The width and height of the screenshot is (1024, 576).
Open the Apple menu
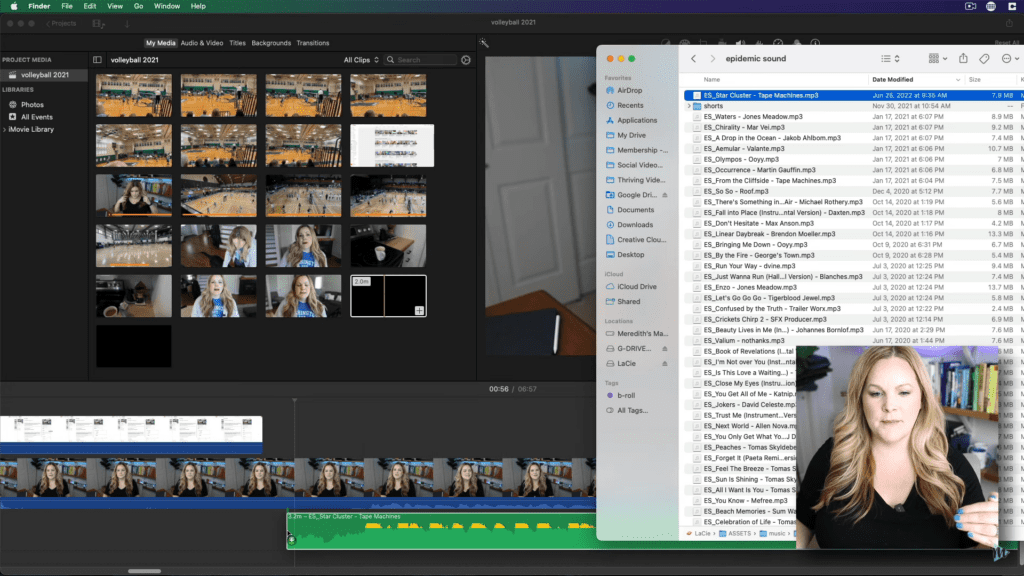click(x=14, y=6)
